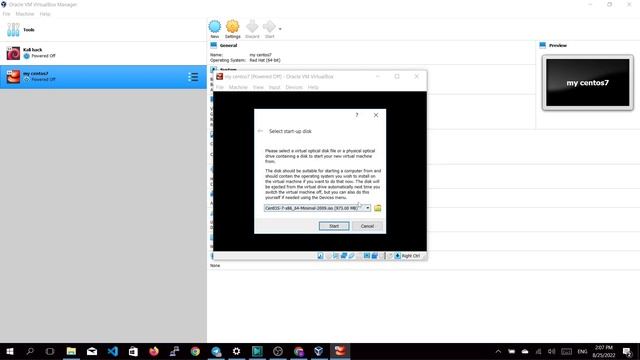This screenshot has width=640, height=360.
Task: Switch to VirtualBox Manager cube taskbar icon
Action: pos(319,351)
